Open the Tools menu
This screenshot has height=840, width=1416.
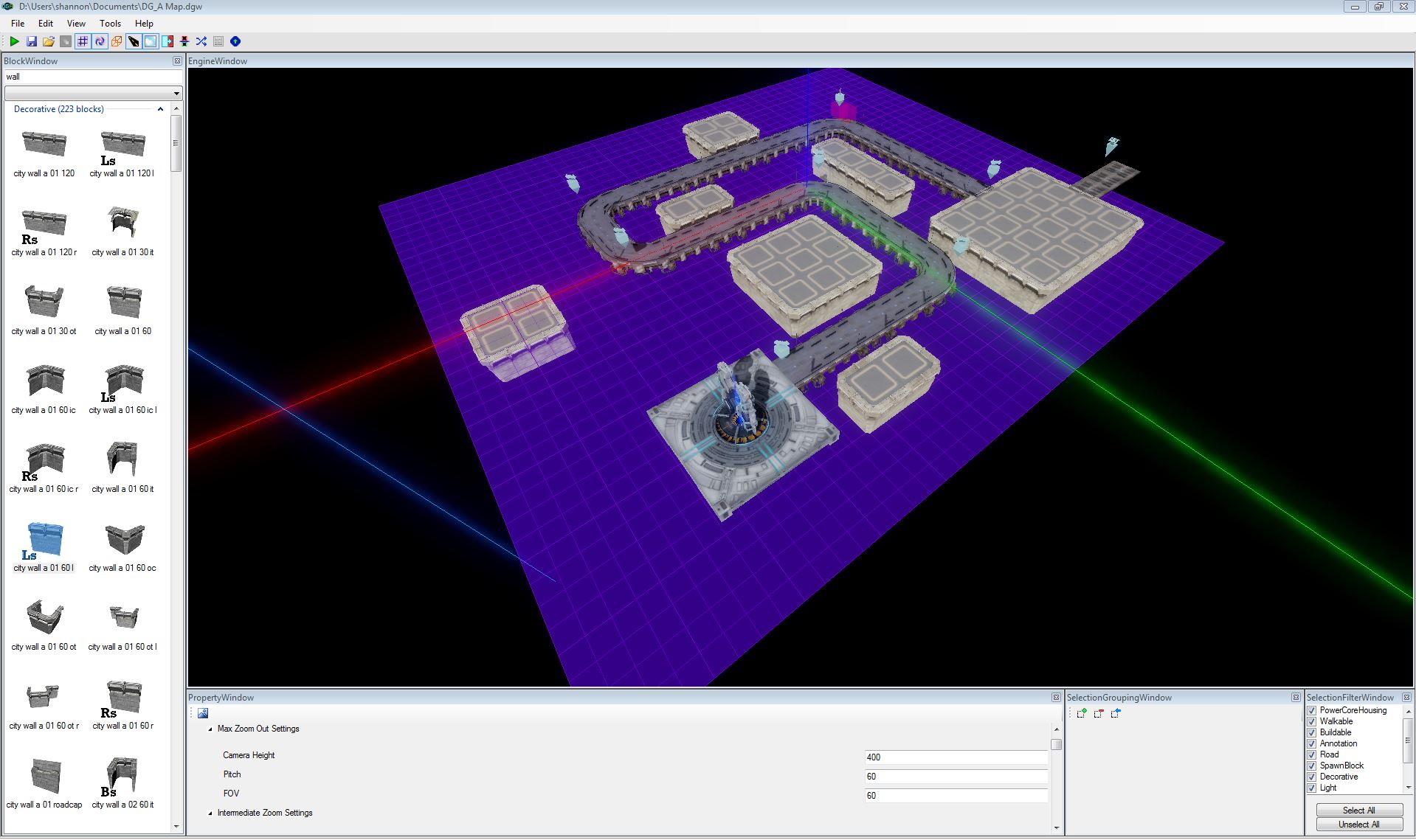pos(110,24)
